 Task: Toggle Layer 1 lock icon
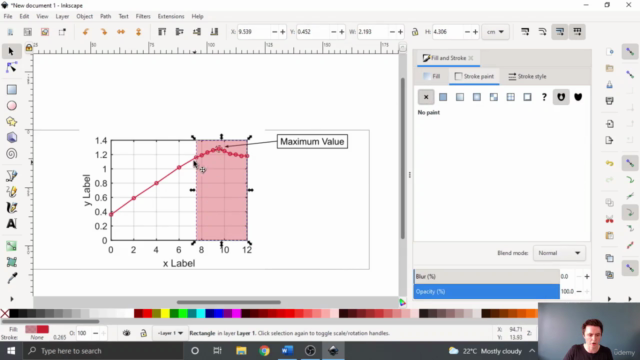coord(143,333)
